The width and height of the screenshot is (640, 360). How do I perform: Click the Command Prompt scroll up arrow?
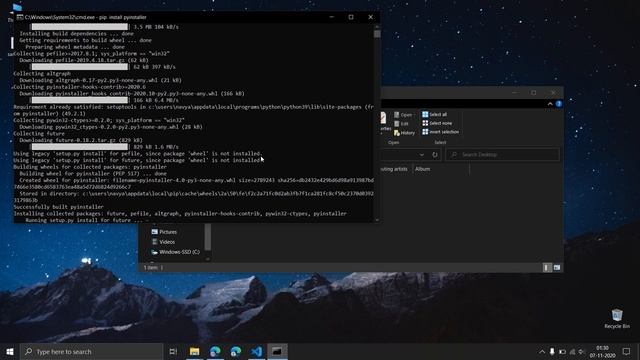click(x=377, y=26)
